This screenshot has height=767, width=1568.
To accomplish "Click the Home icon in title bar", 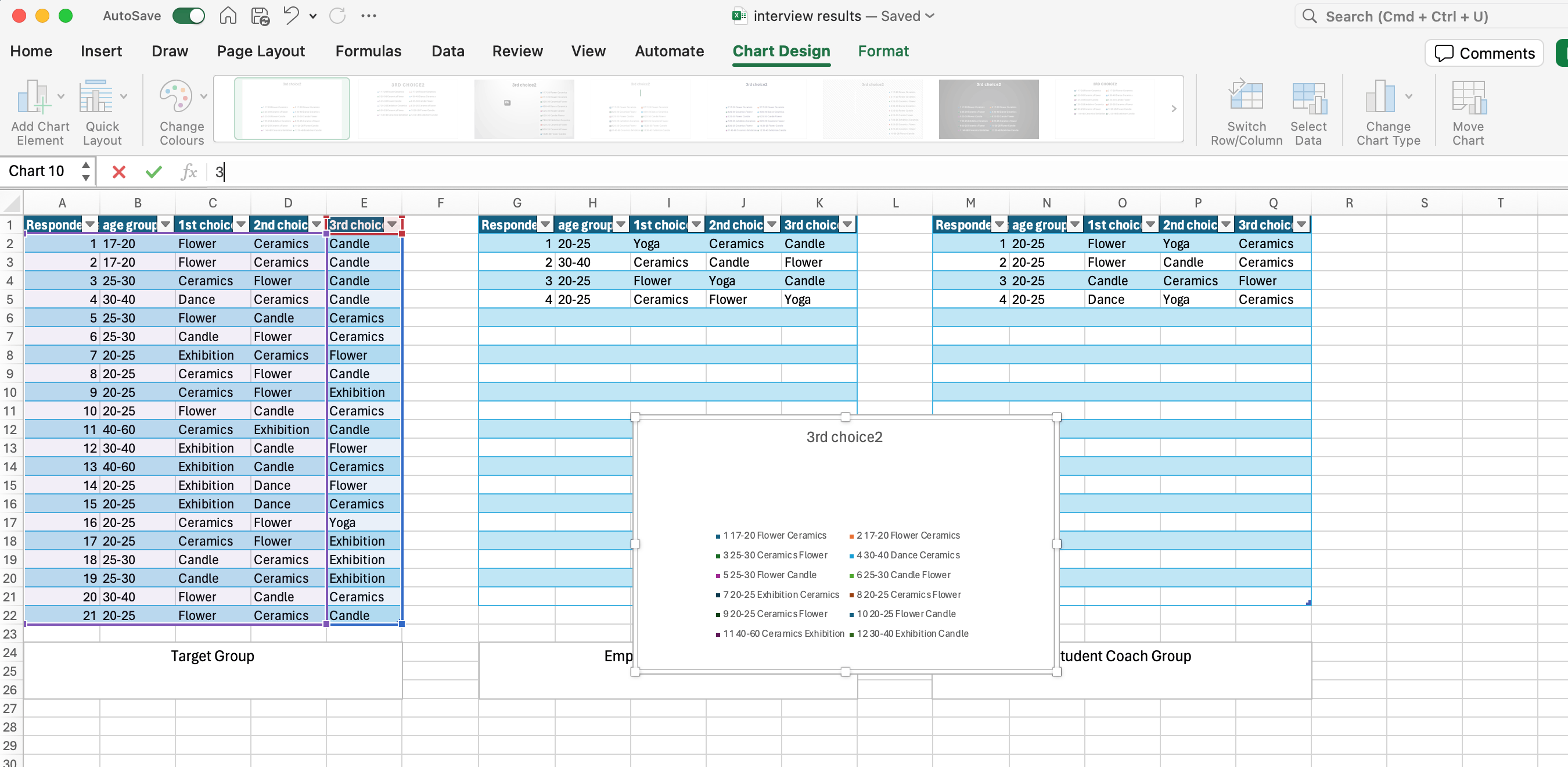I will (228, 16).
